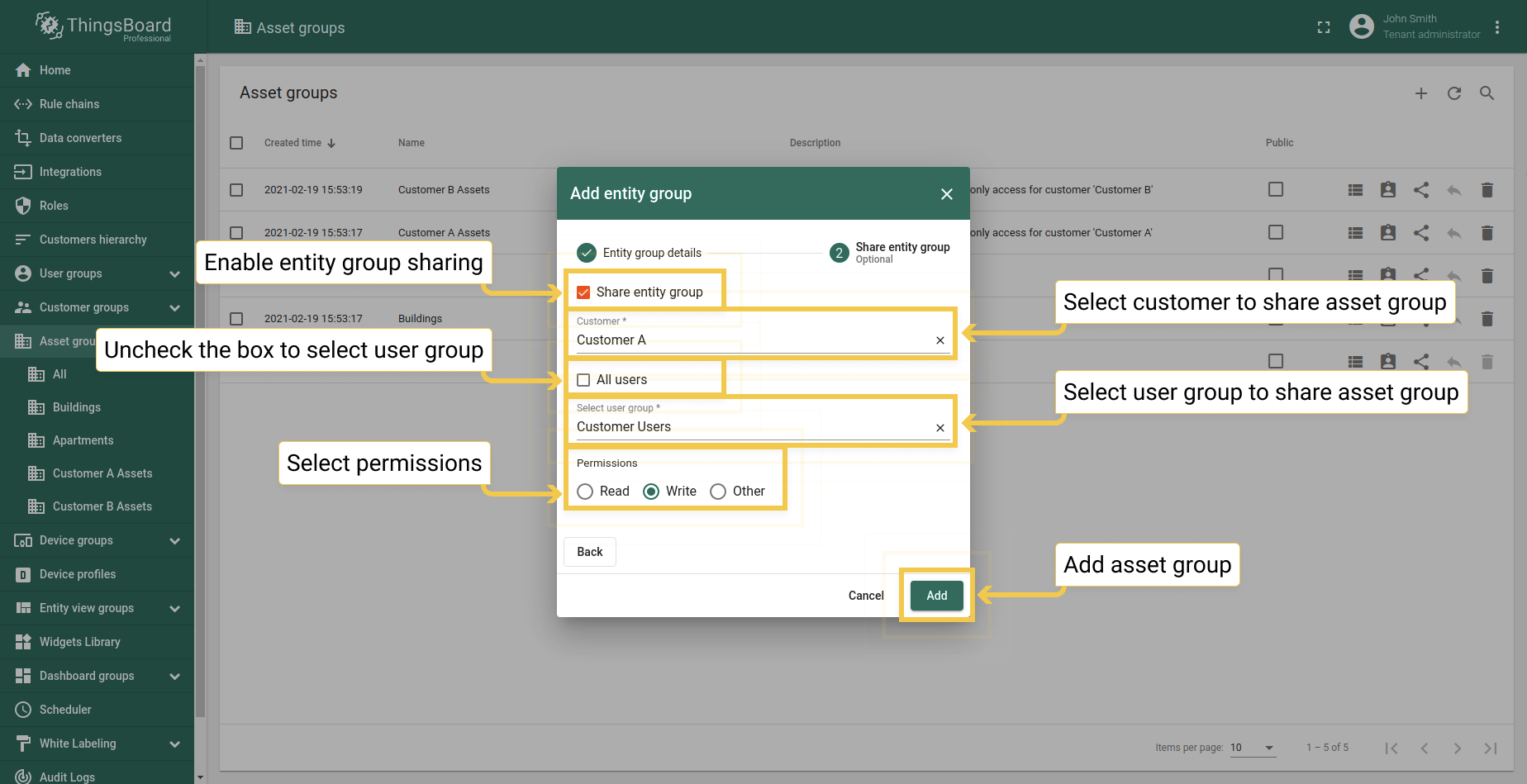This screenshot has height=784, width=1527.
Task: Delete the Customer B Assets group
Action: point(1487,190)
